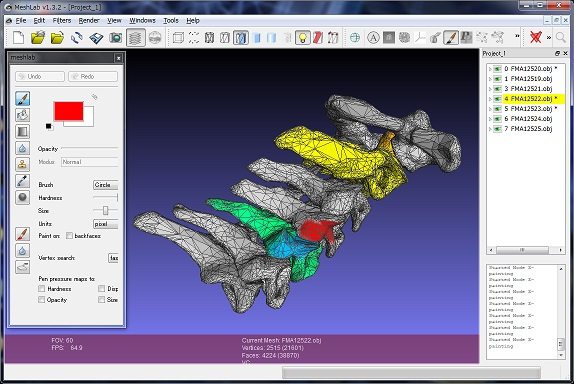Click the Undo button
The height and width of the screenshot is (384, 574).
[x=40, y=77]
